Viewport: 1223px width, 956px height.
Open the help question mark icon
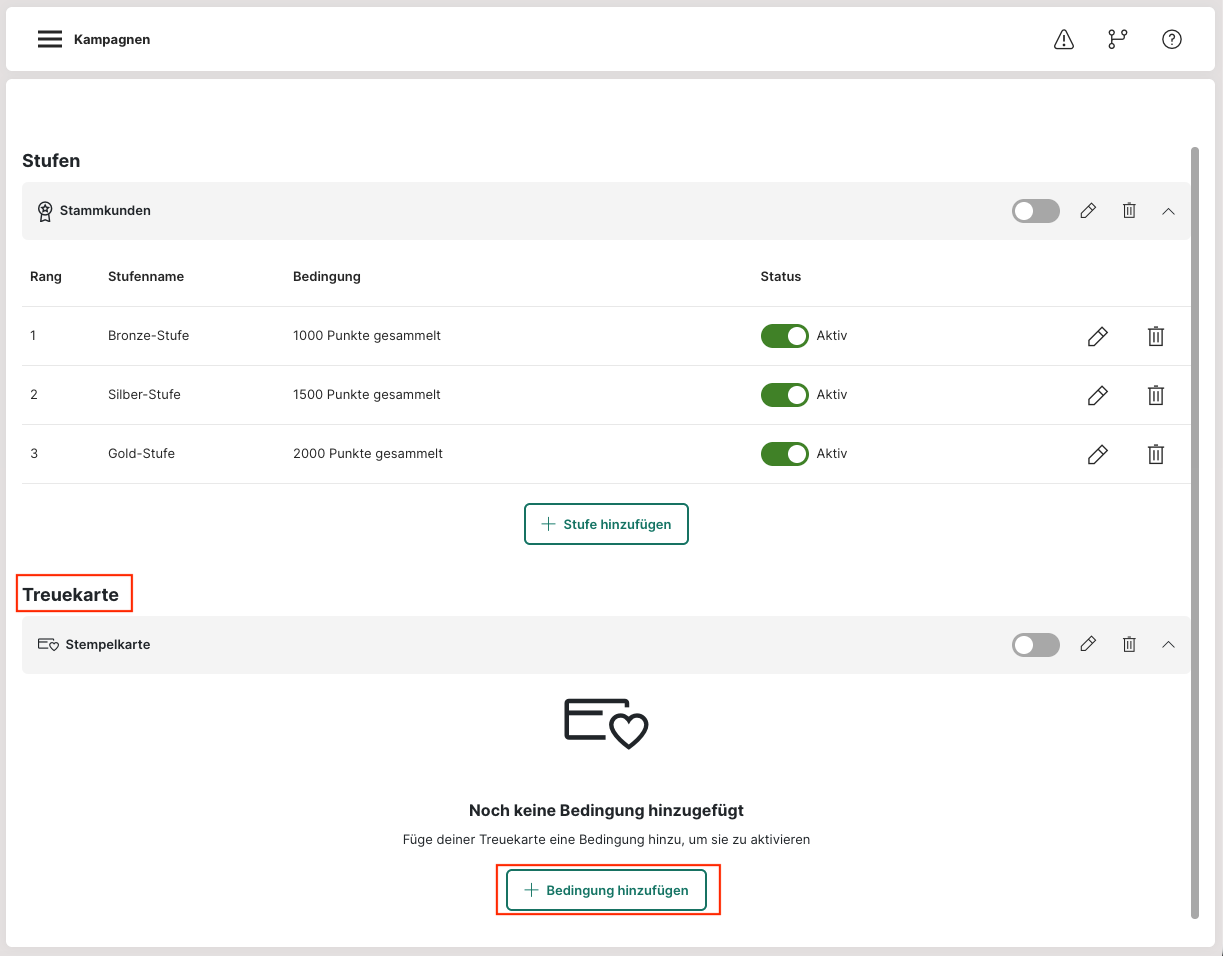[x=1172, y=39]
